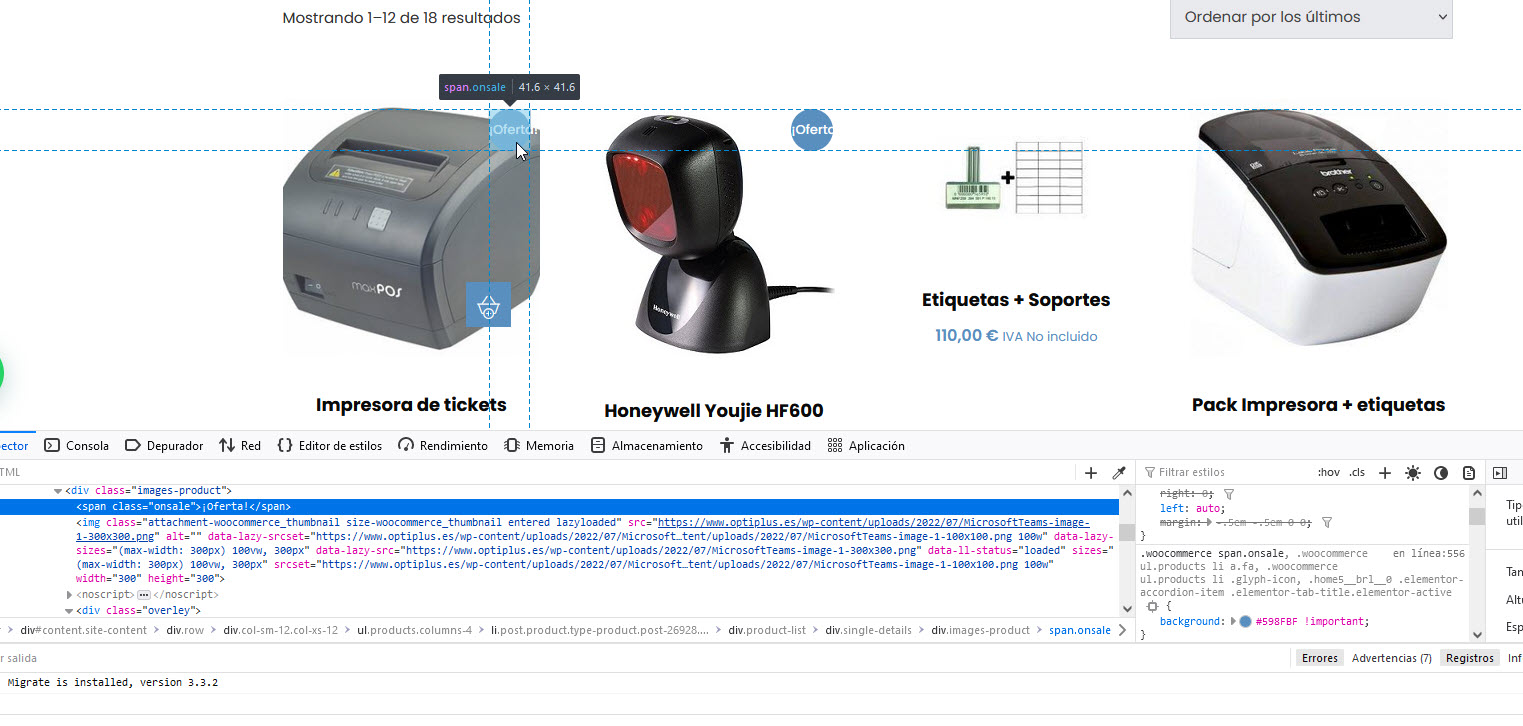Click the Filtrar estilos filter field

tap(1225, 472)
